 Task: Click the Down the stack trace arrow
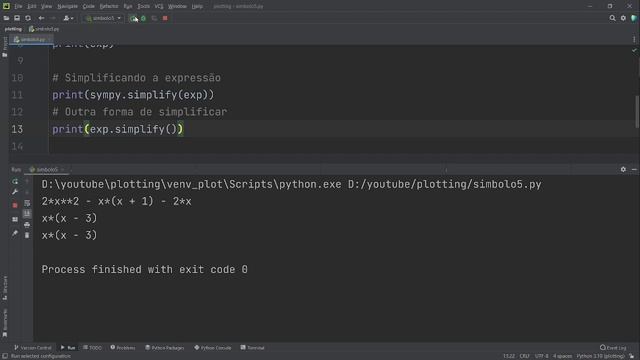pyautogui.click(x=27, y=192)
